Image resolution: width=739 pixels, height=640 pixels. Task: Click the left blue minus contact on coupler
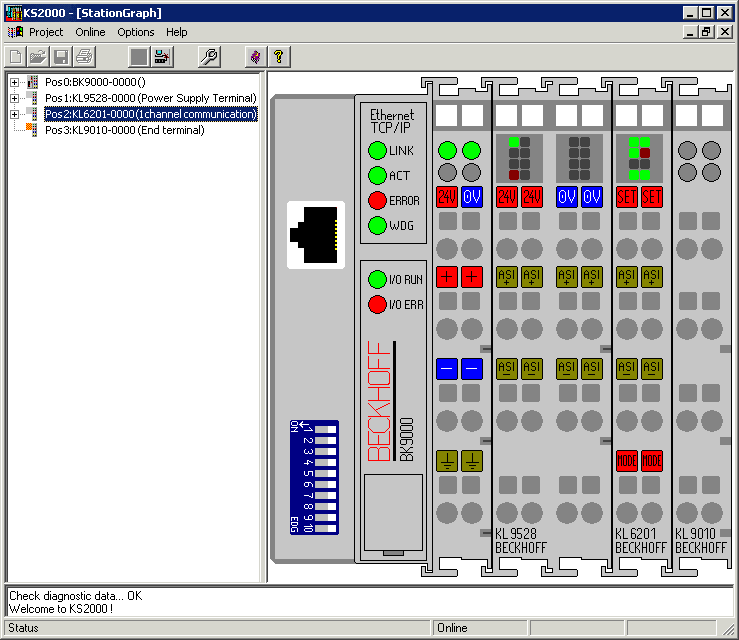pos(447,369)
